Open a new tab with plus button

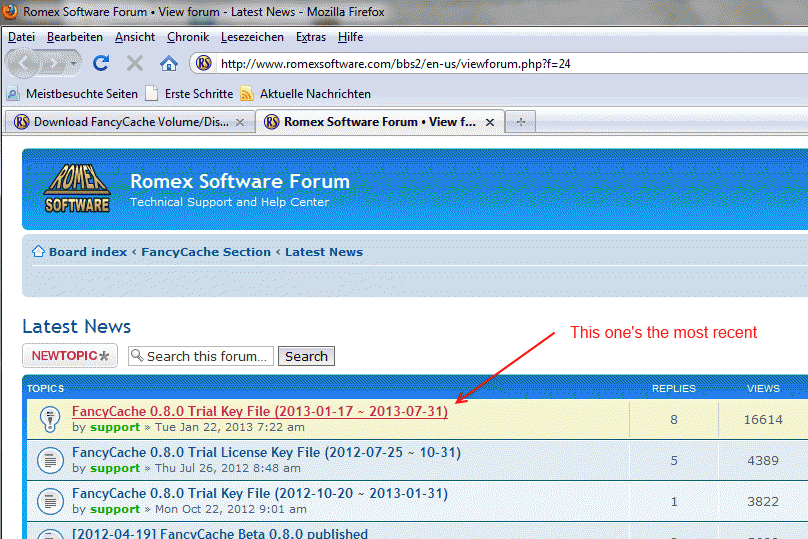(x=520, y=122)
